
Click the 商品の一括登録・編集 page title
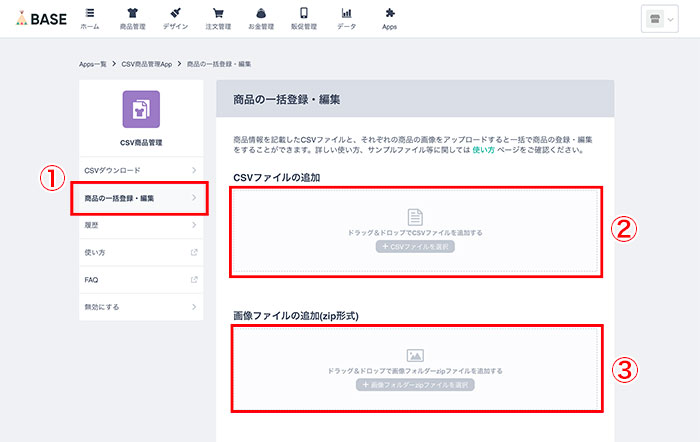point(287,99)
